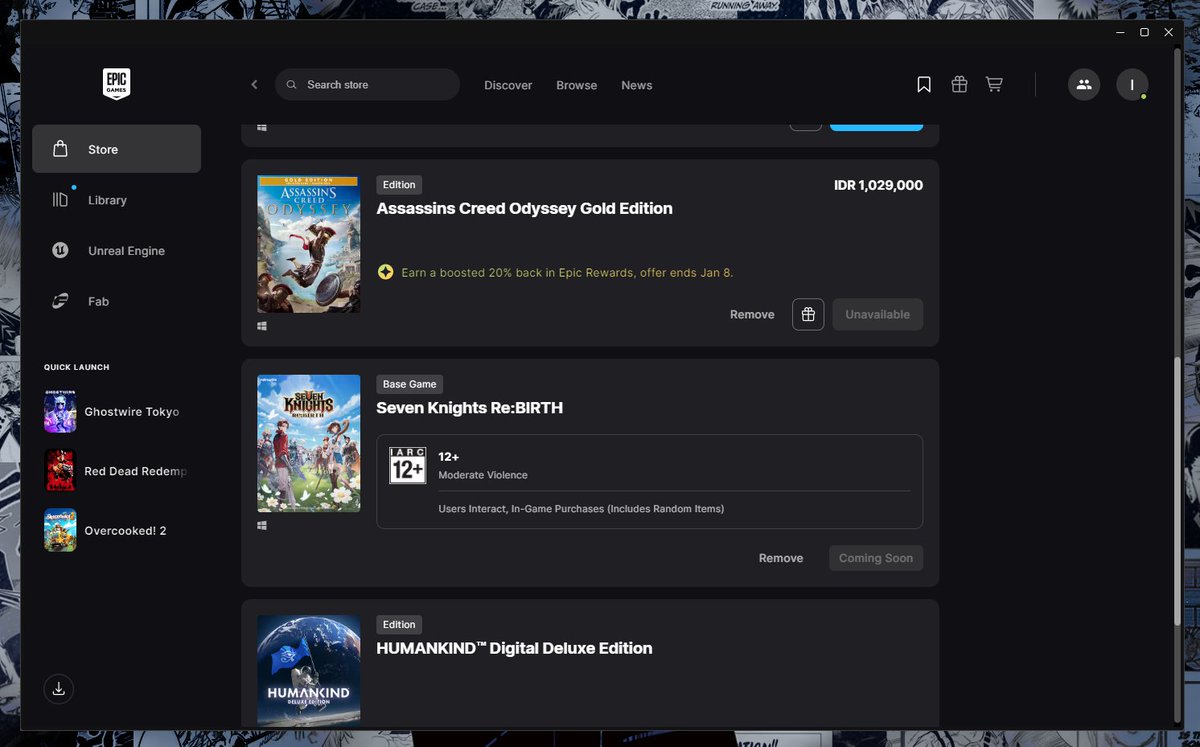Click the Epic Rewards 20% back offer text
1200x747 pixels.
pos(567,272)
